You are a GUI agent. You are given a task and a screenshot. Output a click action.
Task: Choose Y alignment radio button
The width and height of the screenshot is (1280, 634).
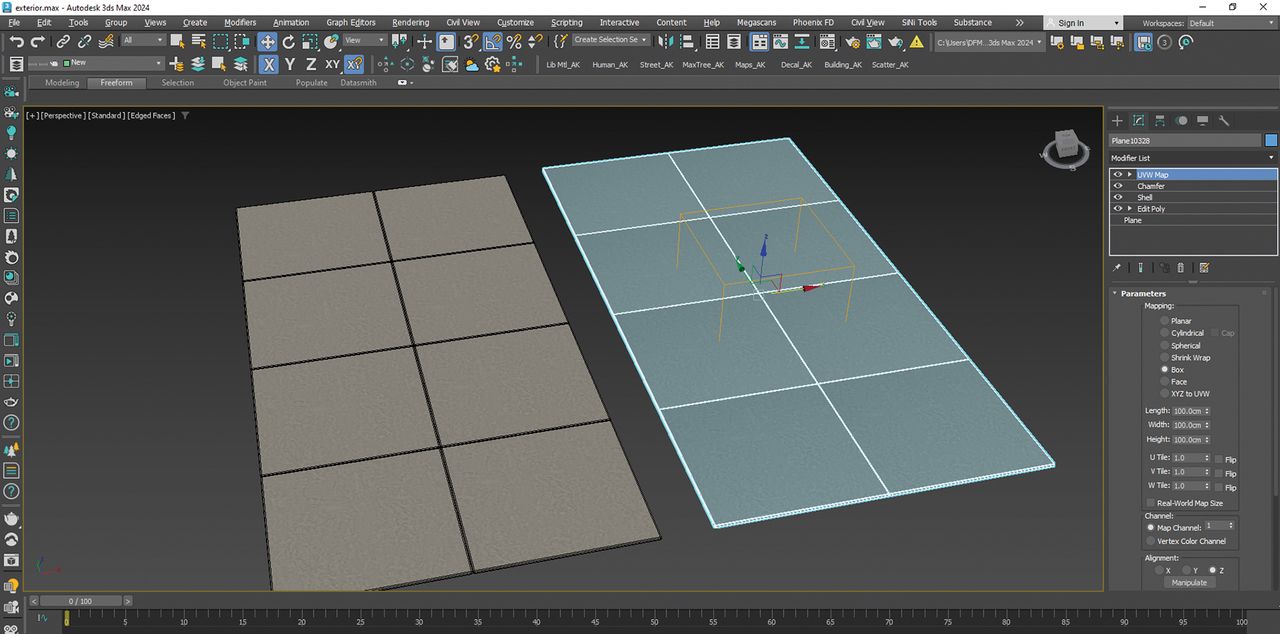1185,570
